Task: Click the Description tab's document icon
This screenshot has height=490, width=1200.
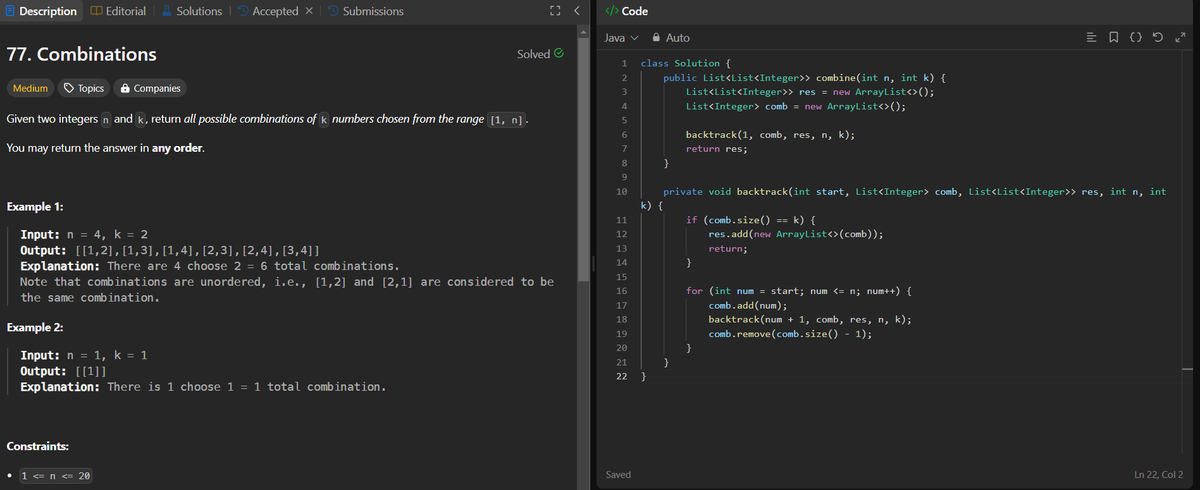Action: [11, 11]
